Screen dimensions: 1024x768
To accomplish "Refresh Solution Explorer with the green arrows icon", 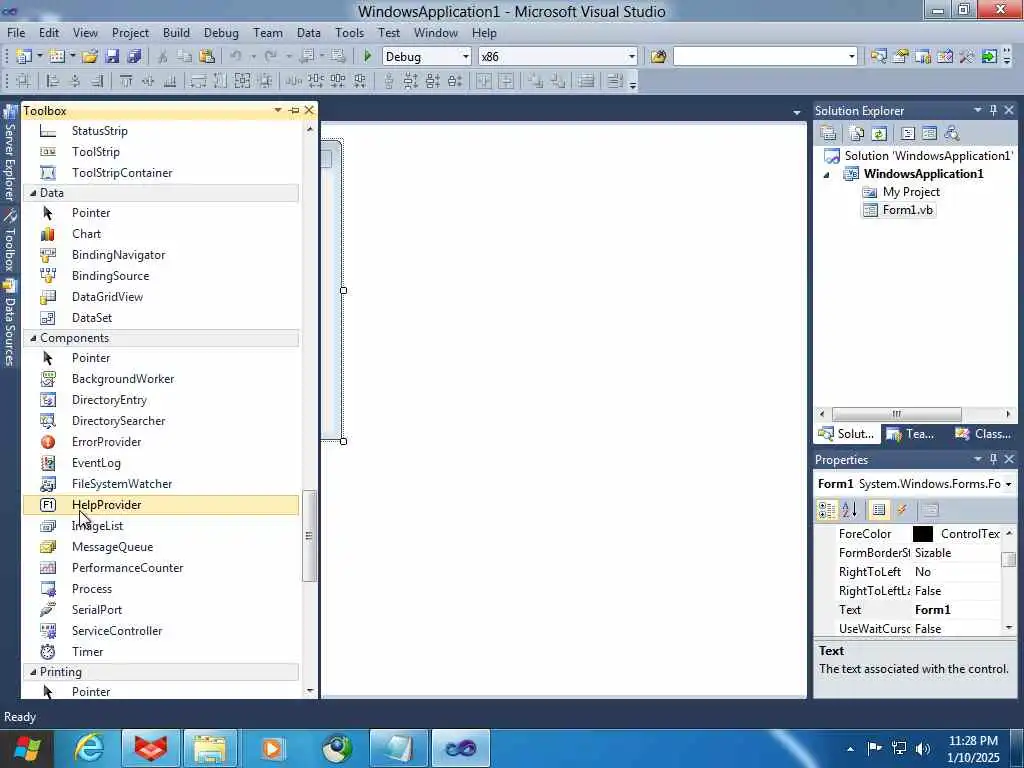I will 879,134.
